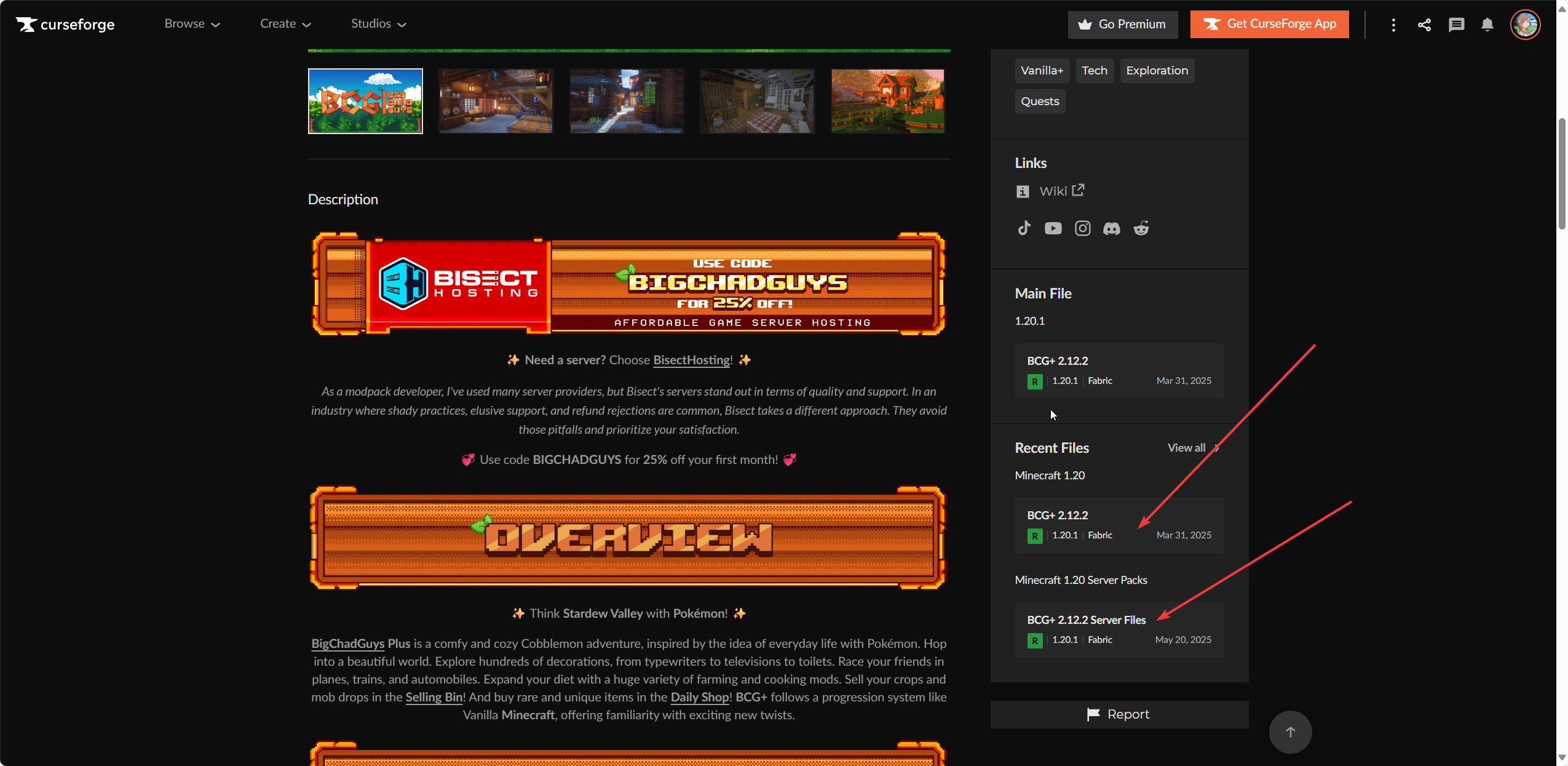Open the BisectHosting text link
Screen dimensions: 1568x766
click(691, 360)
